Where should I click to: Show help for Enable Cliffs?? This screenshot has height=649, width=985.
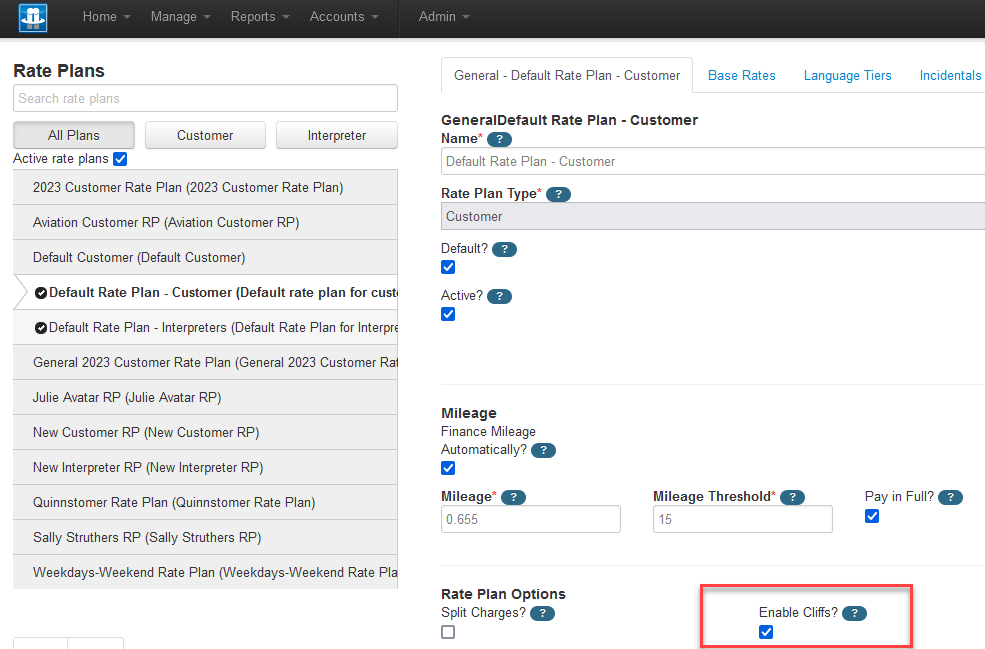pyautogui.click(x=854, y=613)
